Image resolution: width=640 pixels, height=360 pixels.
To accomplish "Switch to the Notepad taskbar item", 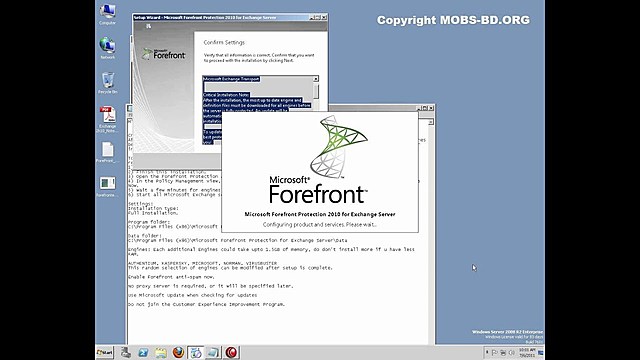I will coord(213,352).
